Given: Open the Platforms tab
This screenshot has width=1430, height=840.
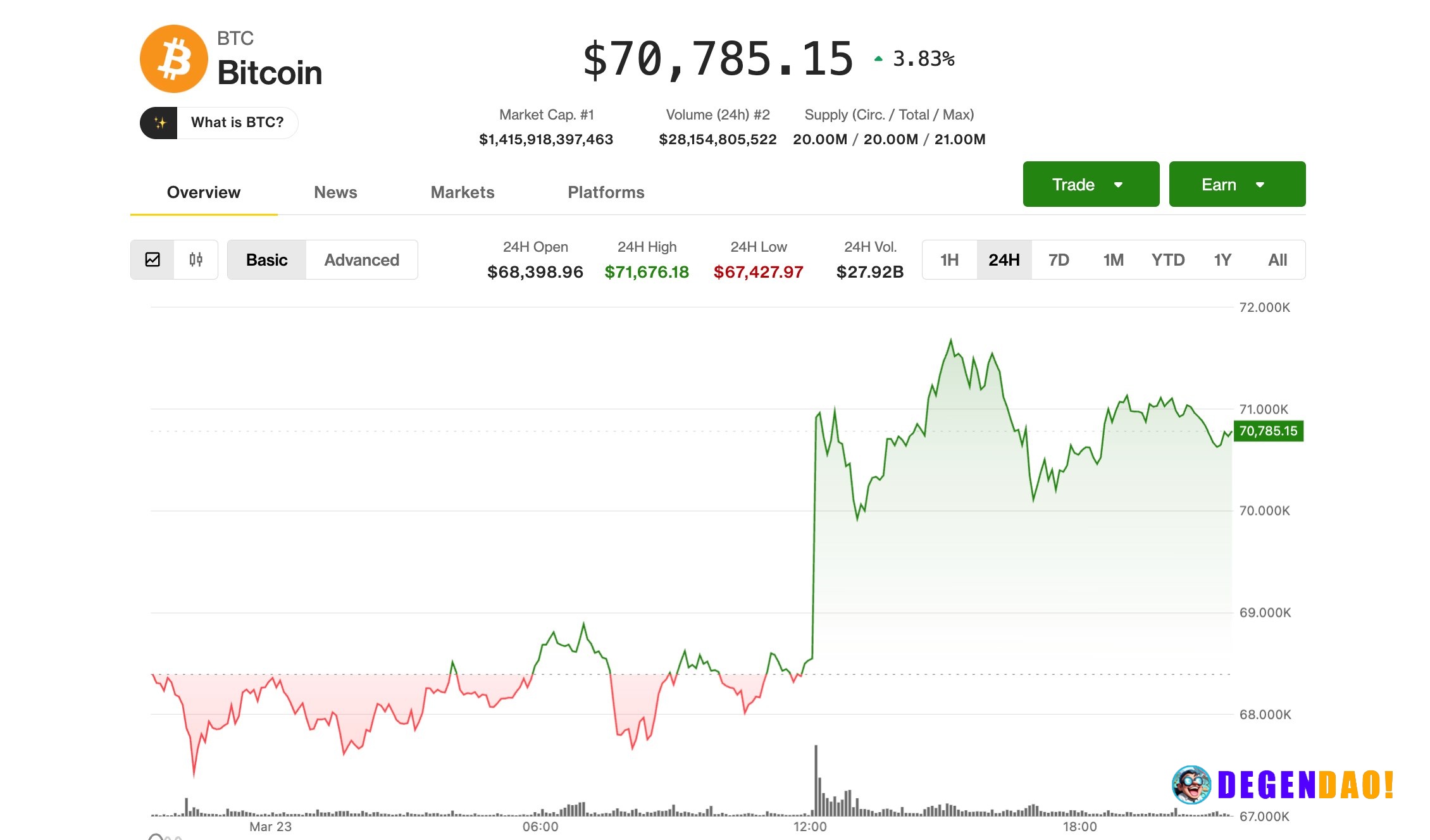Looking at the screenshot, I should click(606, 192).
